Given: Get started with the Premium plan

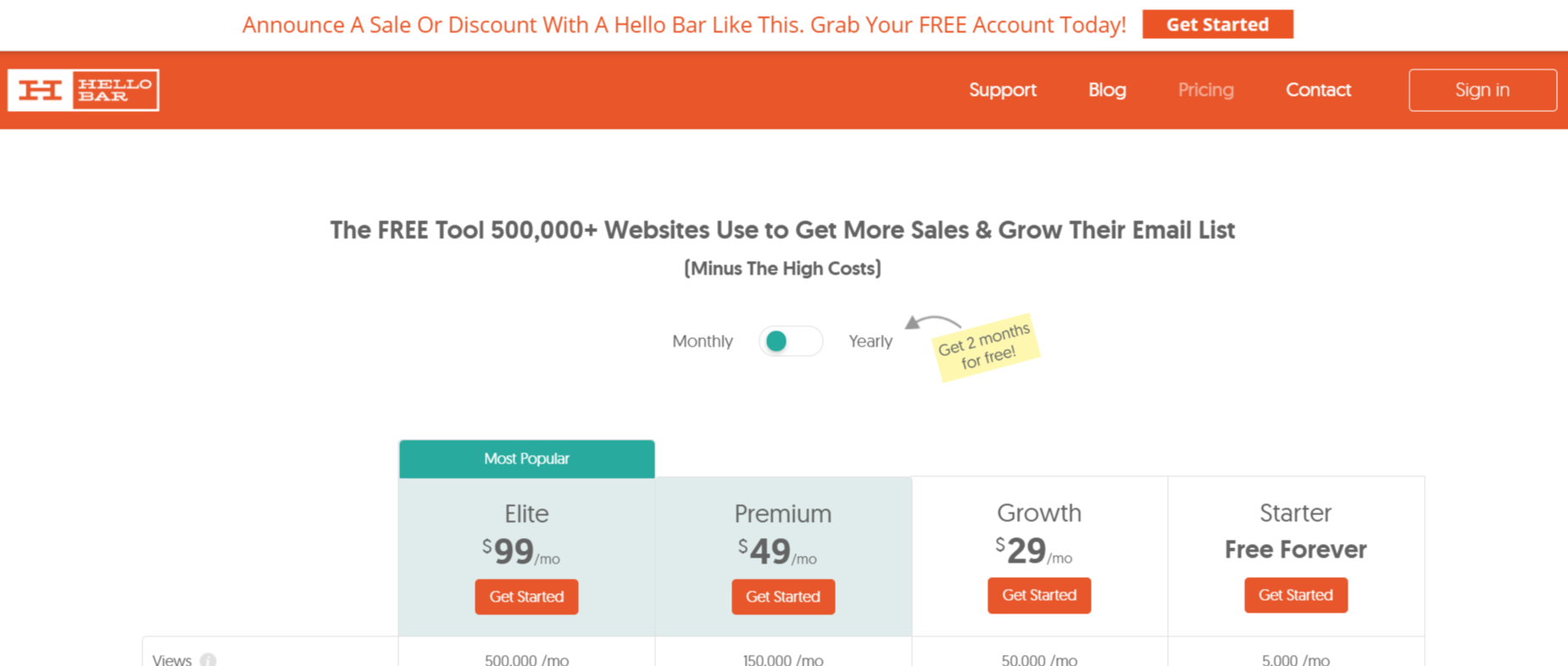Looking at the screenshot, I should (x=782, y=597).
